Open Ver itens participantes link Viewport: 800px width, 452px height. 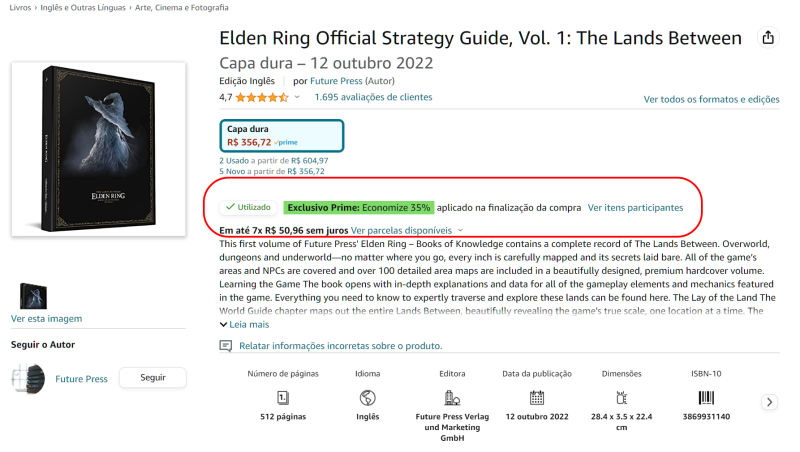point(635,208)
